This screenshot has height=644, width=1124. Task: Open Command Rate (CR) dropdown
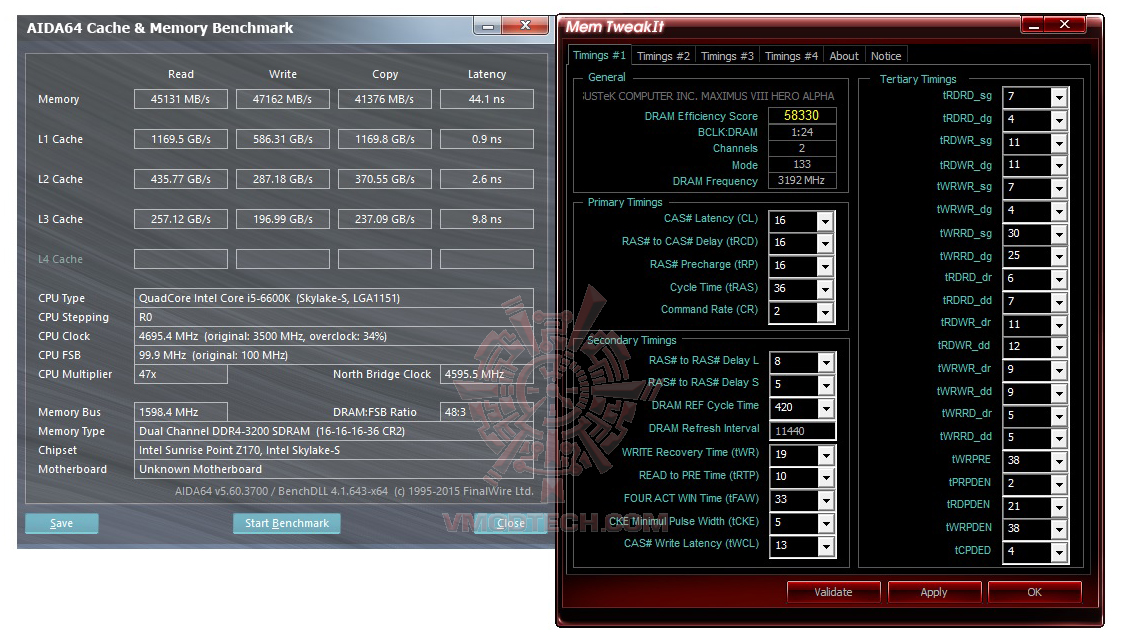825,312
